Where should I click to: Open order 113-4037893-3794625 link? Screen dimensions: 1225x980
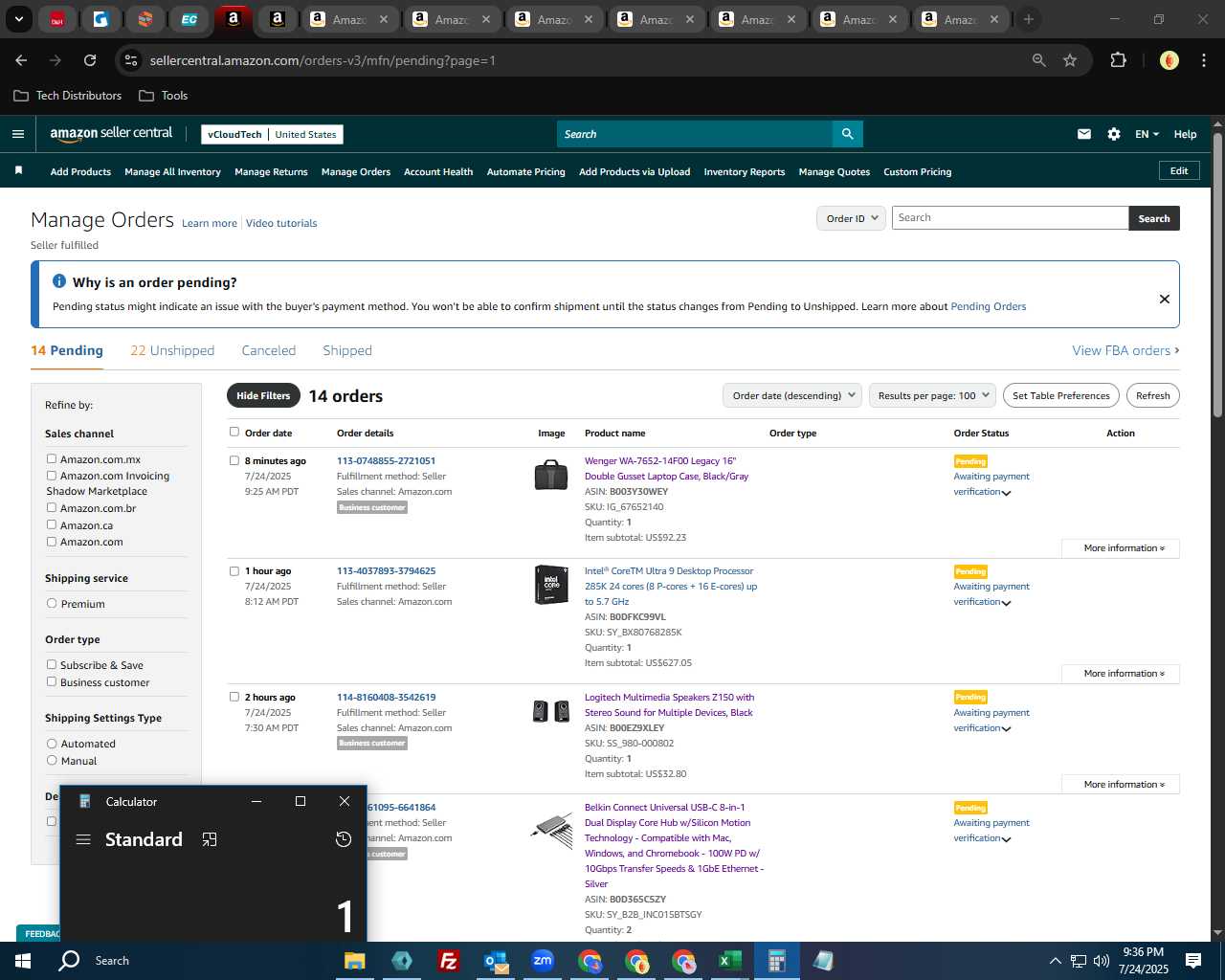coord(386,571)
